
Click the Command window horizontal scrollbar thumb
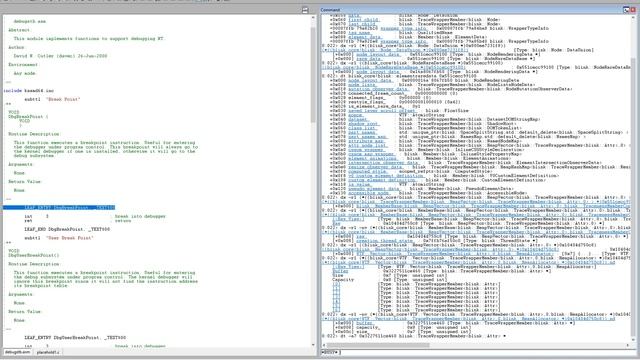(x=378, y=345)
